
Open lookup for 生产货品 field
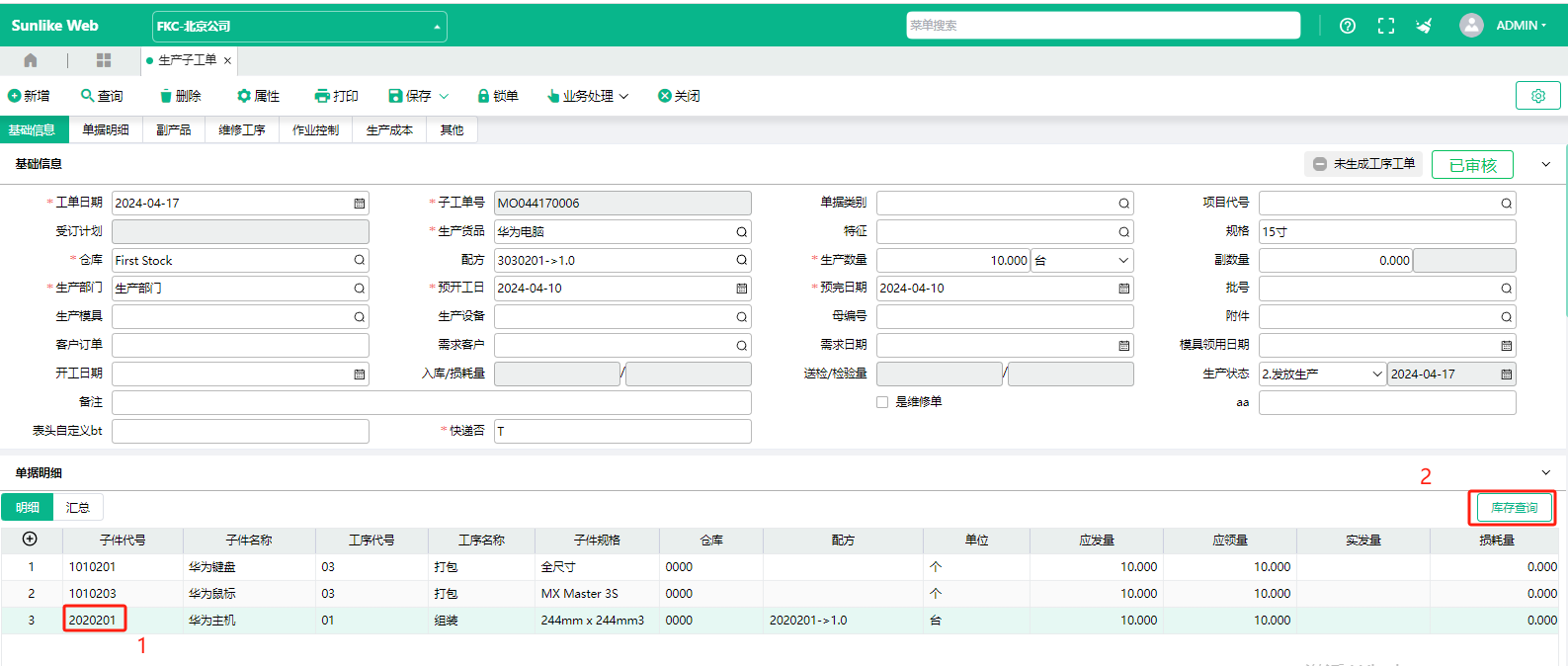tap(741, 232)
